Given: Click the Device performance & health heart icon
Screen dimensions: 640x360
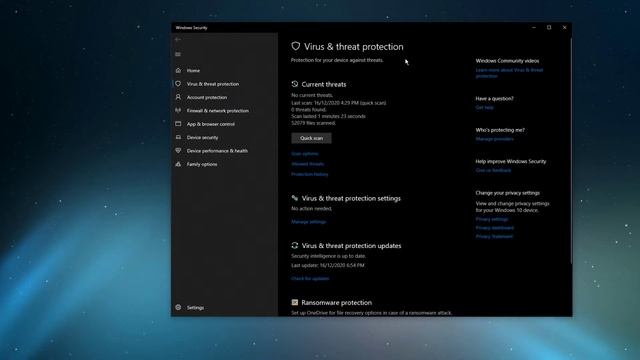Looking at the screenshot, I should coord(178,151).
